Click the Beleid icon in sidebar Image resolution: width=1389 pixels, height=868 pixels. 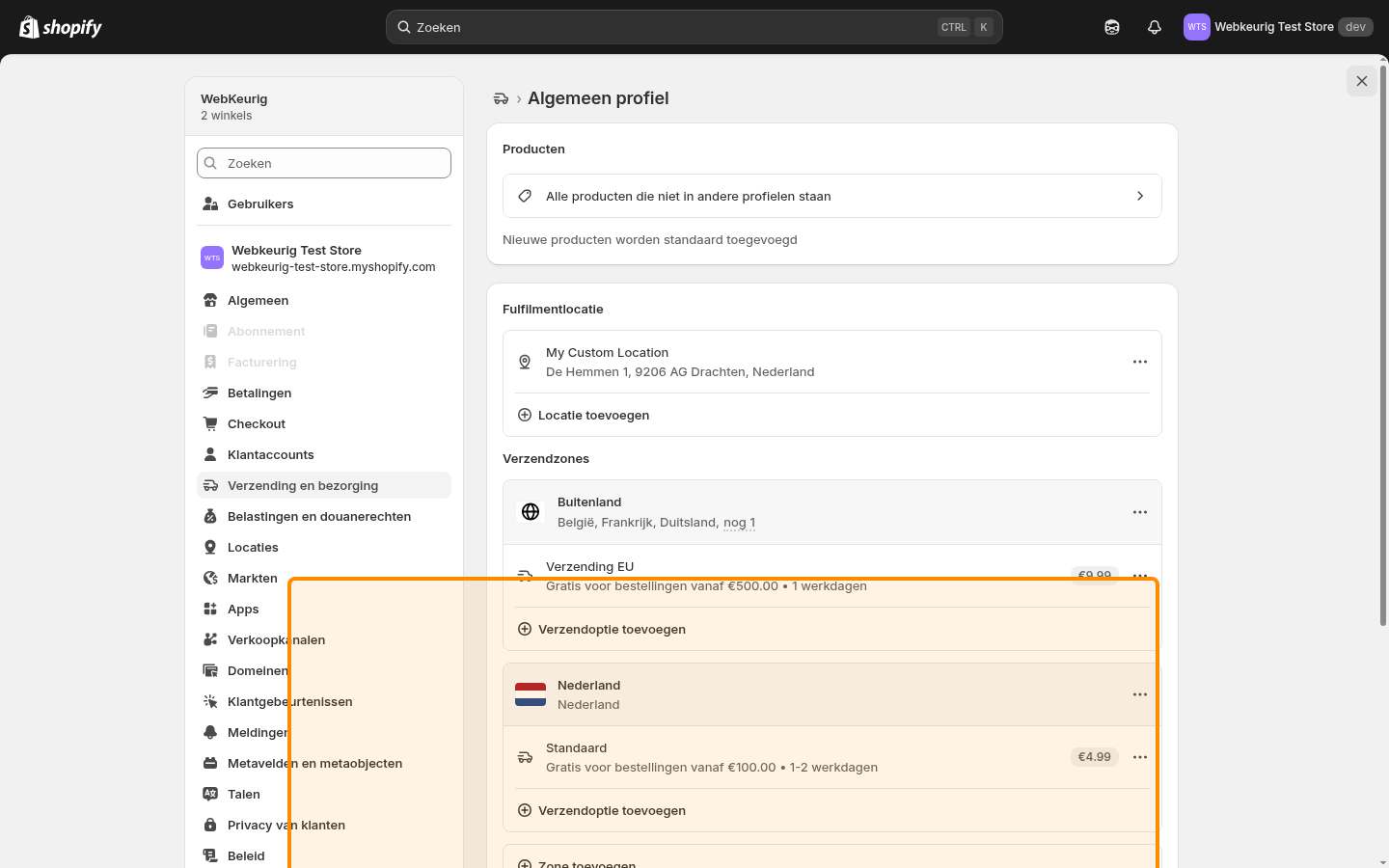pyautogui.click(x=210, y=855)
